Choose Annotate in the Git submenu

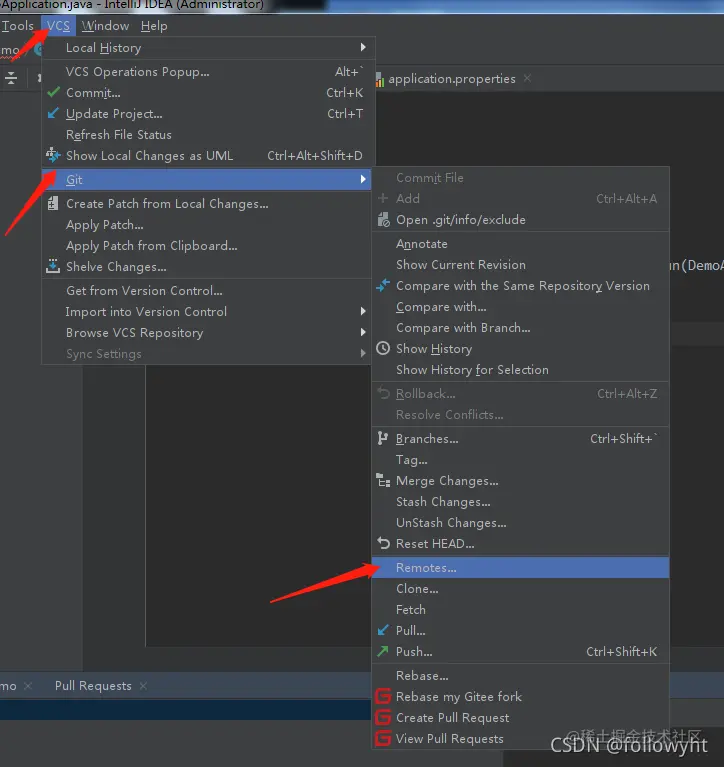tap(520, 244)
